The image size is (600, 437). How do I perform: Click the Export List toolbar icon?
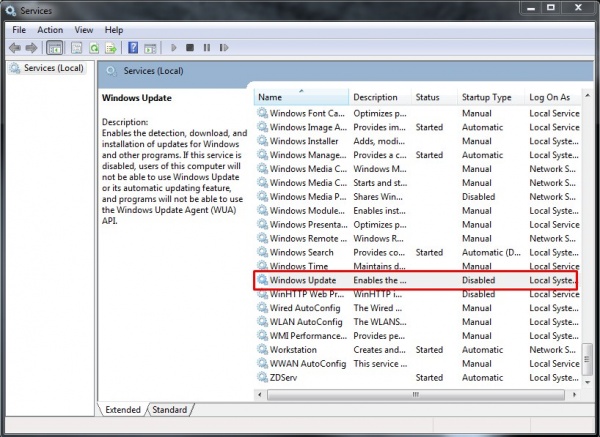coord(111,47)
